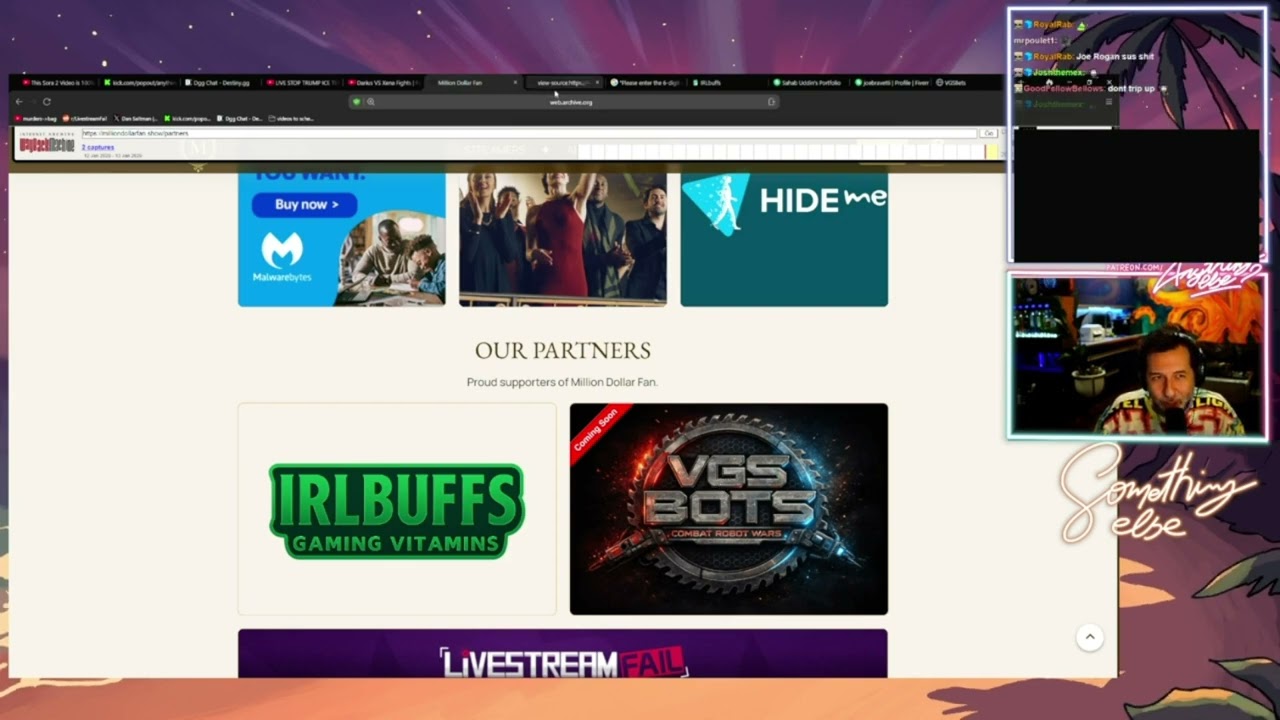Click the LivestreamFail banner

point(563,654)
